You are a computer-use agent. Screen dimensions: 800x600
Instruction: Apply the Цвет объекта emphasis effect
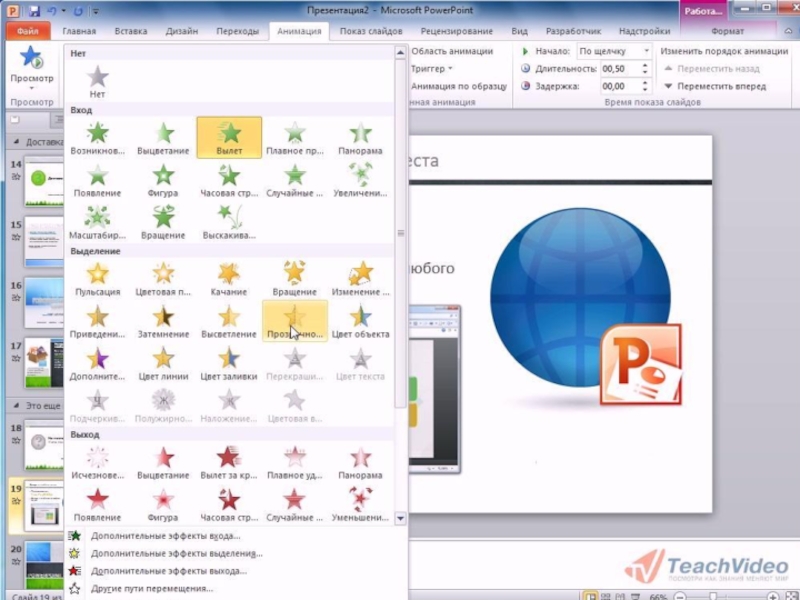point(360,321)
